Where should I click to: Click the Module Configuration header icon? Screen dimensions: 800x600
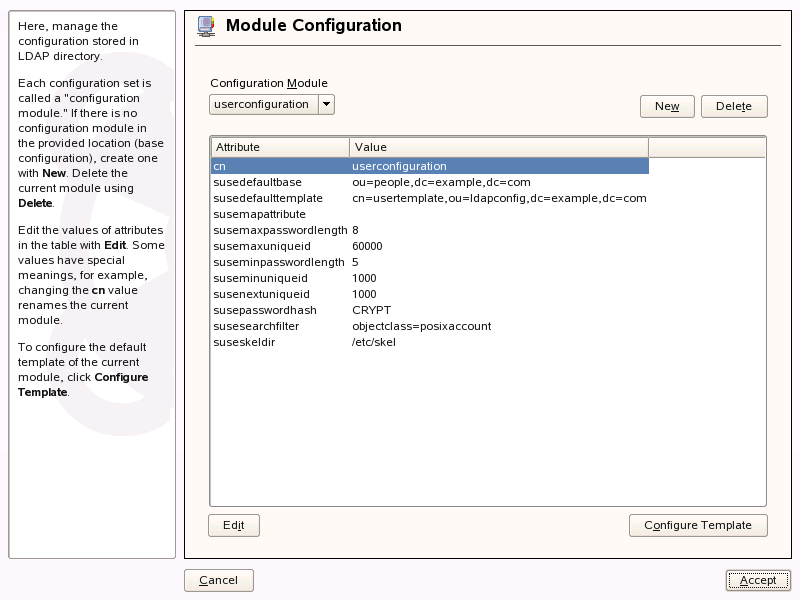[205, 26]
